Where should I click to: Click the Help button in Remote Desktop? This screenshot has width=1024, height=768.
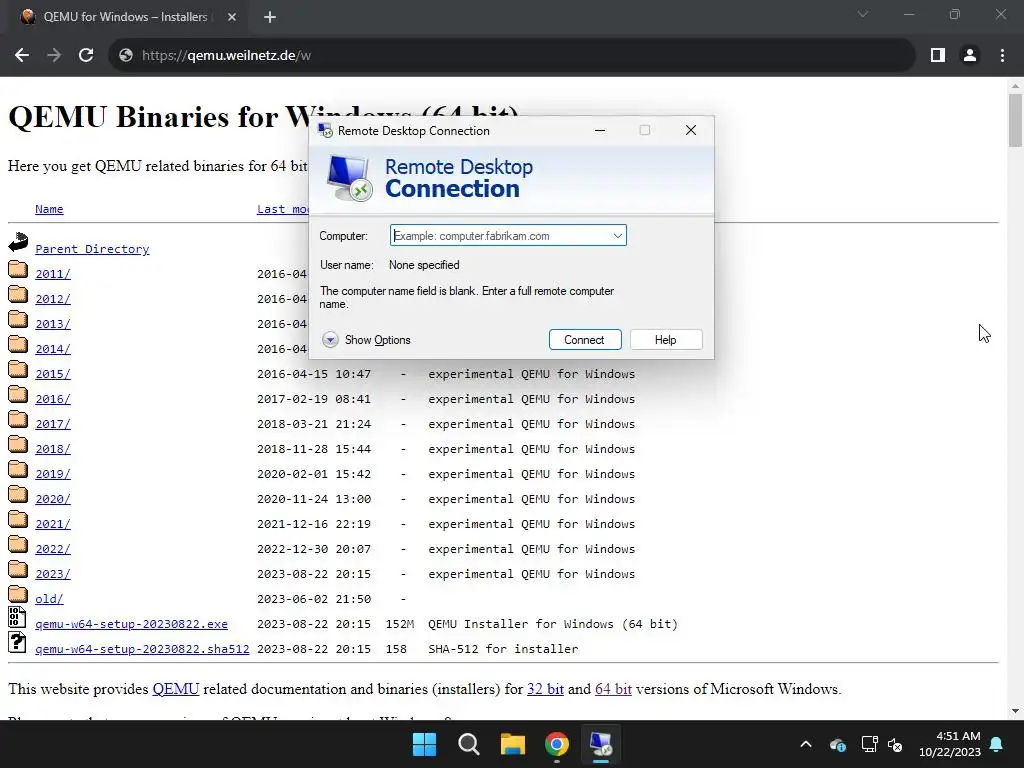point(665,340)
